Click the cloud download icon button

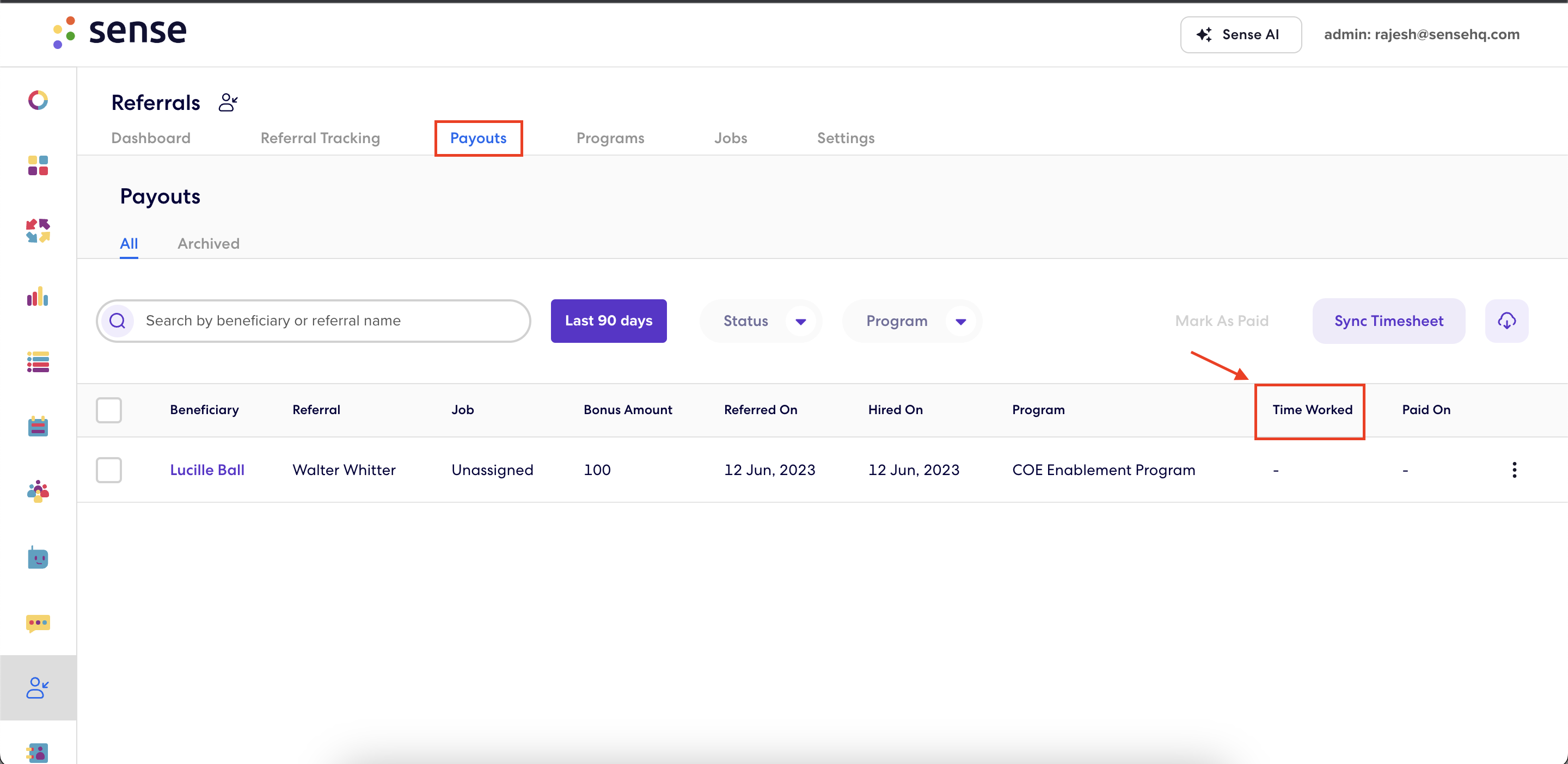(1506, 321)
